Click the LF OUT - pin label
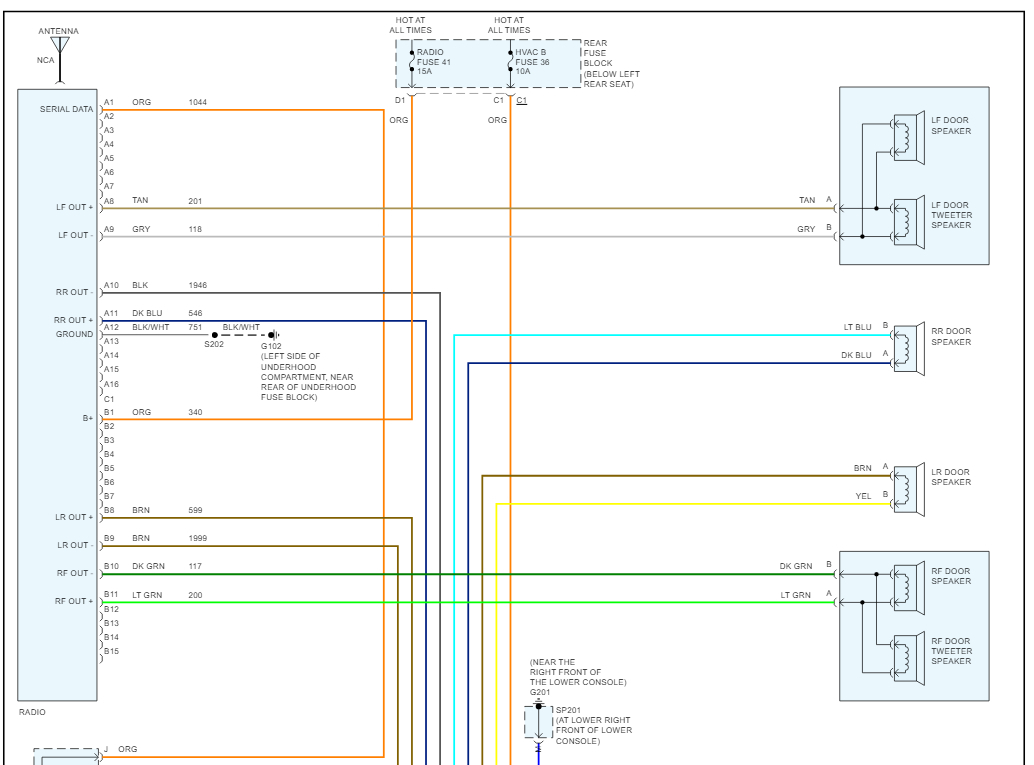The height and width of the screenshot is (765, 1034). point(74,235)
